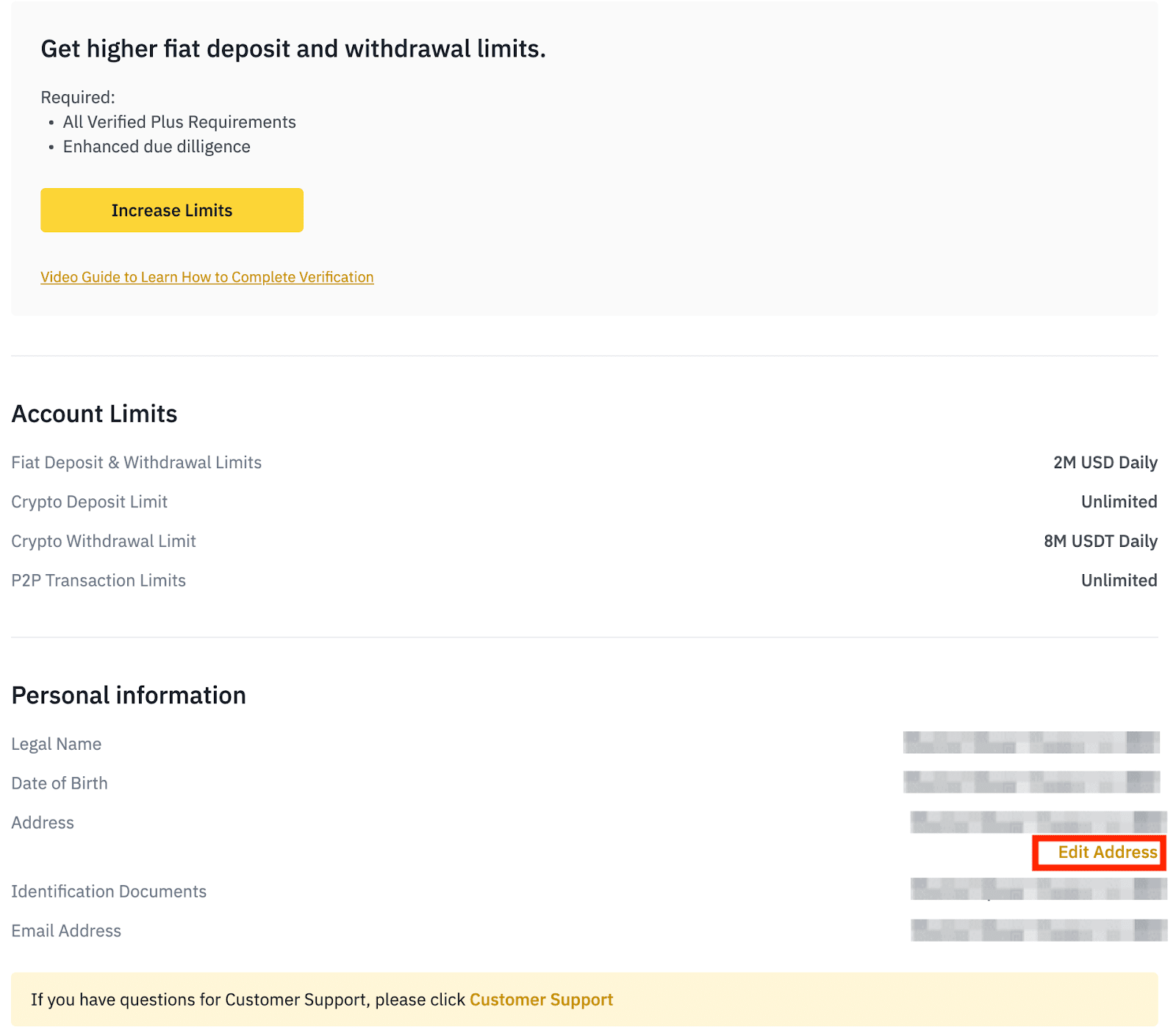Click the Identification Documents label

point(109,892)
